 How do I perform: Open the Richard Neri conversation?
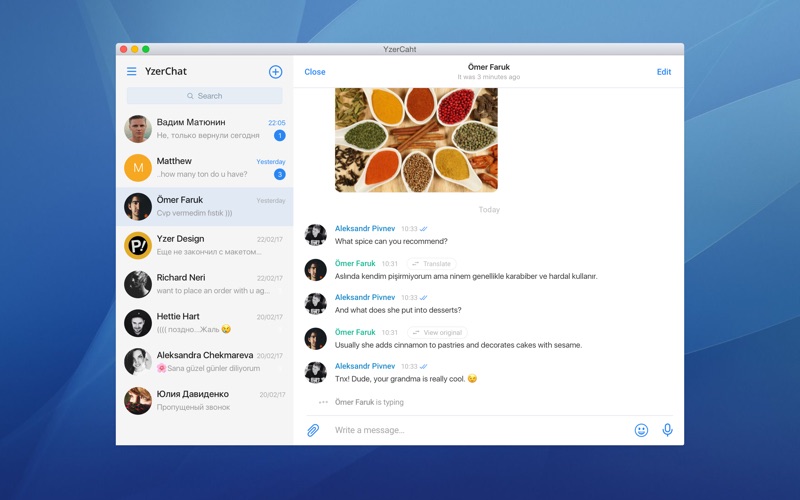coord(205,284)
